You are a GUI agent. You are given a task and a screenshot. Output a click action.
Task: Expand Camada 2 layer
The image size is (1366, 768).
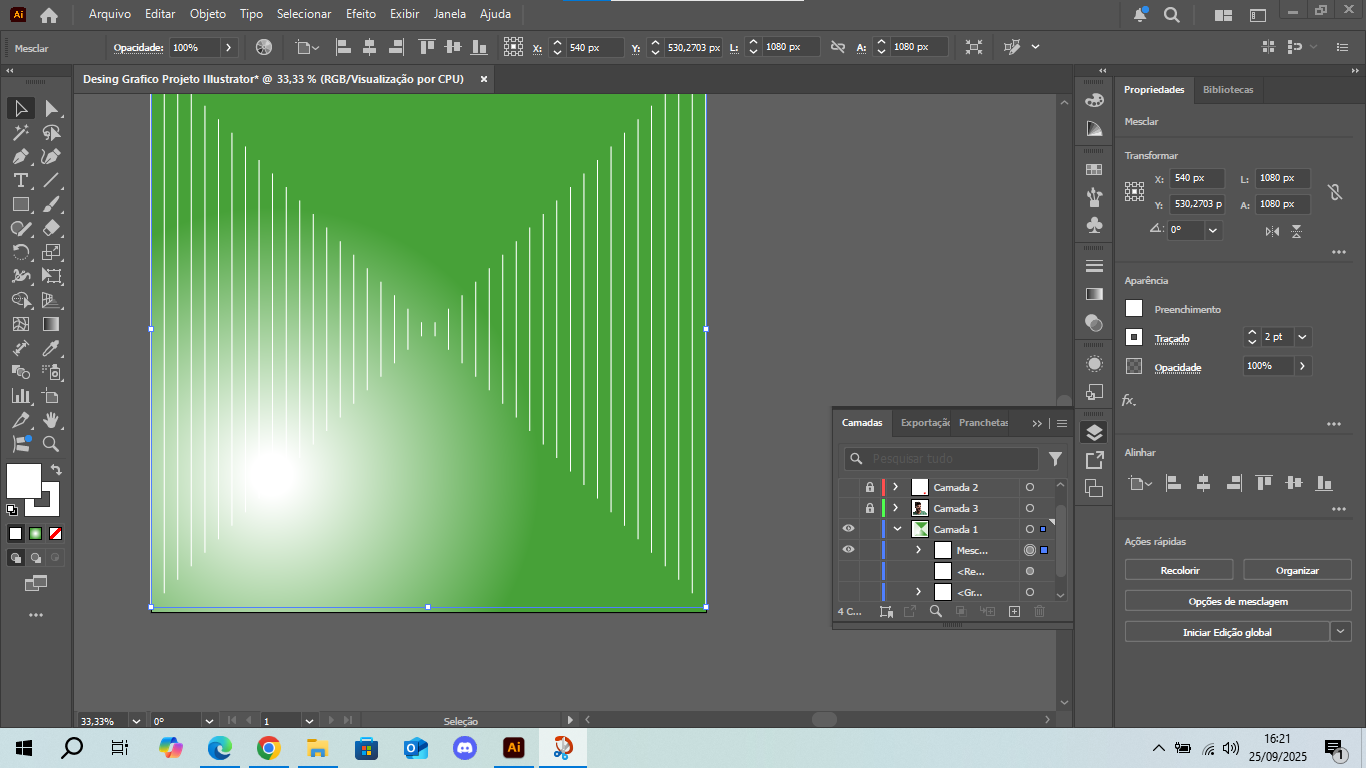point(896,487)
